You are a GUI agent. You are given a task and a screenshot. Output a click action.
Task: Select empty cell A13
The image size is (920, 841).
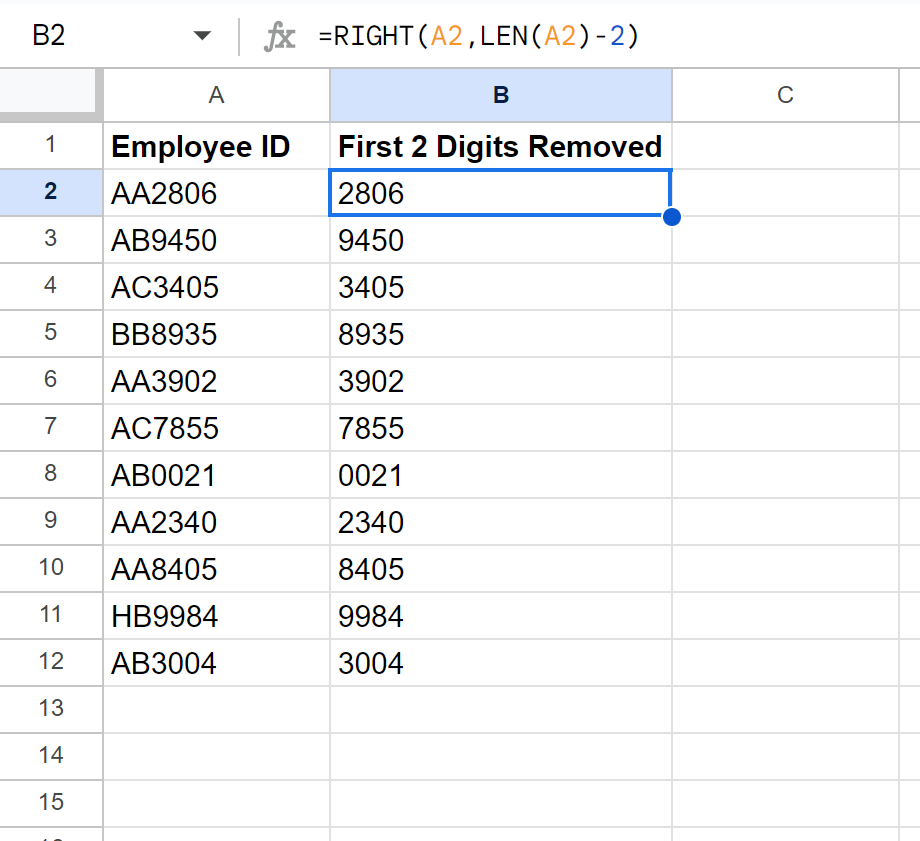coord(217,710)
